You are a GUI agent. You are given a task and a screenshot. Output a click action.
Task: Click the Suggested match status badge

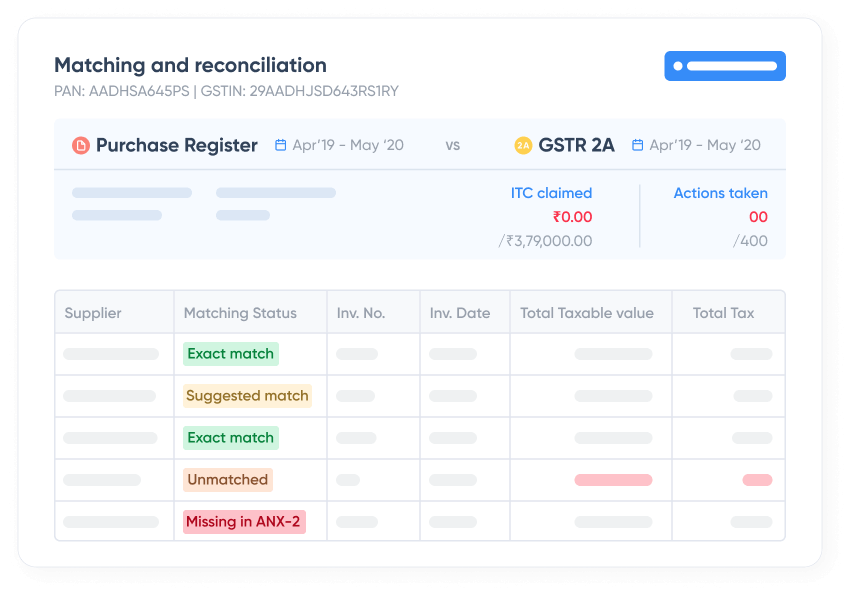[247, 395]
